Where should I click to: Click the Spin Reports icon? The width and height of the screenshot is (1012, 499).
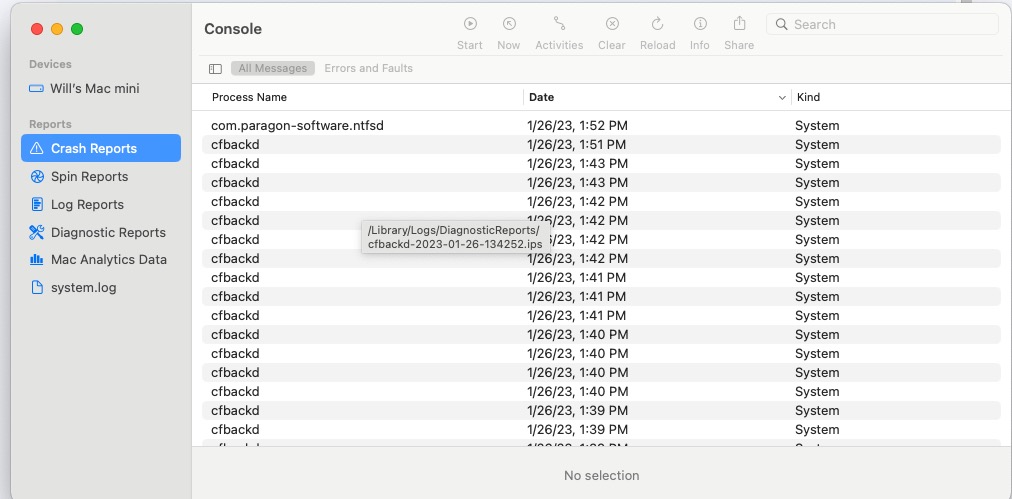pos(37,176)
